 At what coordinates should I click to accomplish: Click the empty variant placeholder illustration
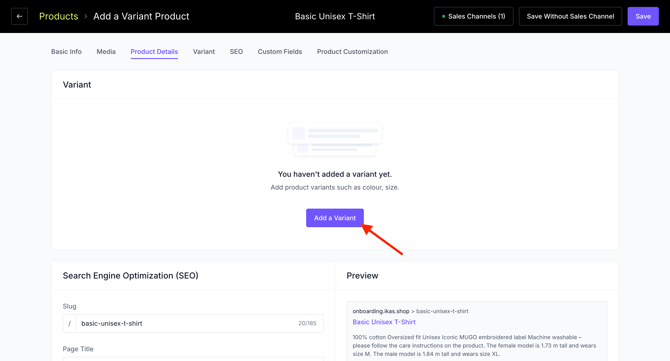pos(335,140)
